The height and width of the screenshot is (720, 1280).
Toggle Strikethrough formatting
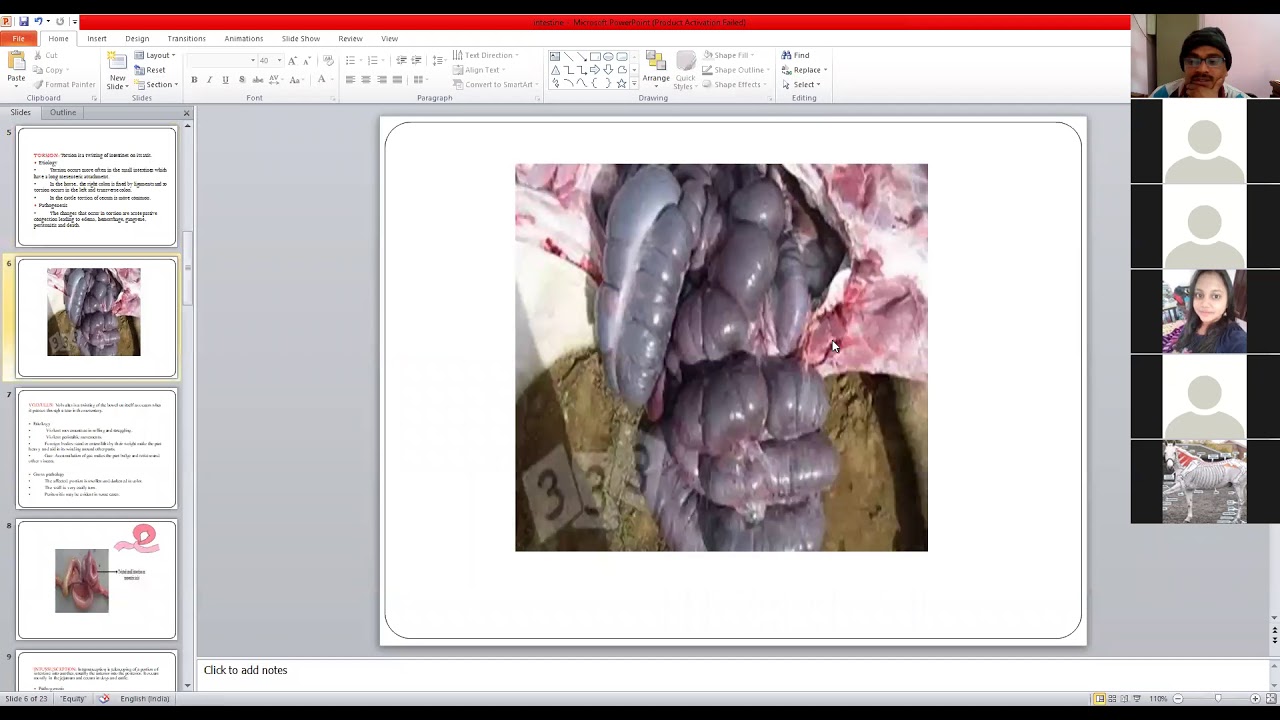[x=258, y=80]
